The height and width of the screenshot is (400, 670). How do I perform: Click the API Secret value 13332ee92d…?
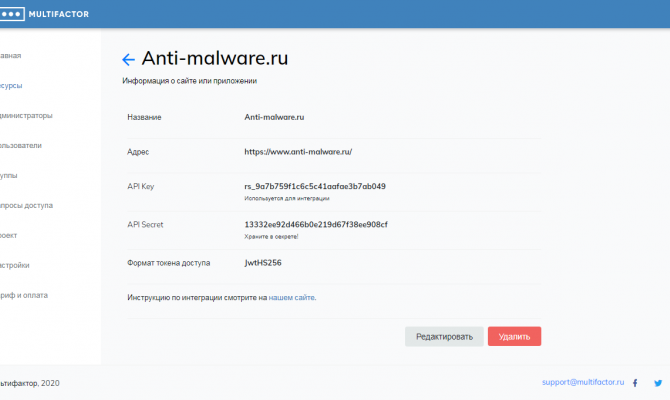point(316,224)
